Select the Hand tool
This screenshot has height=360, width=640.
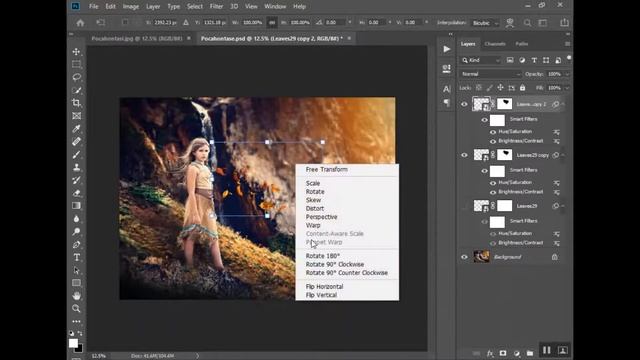tap(76, 296)
